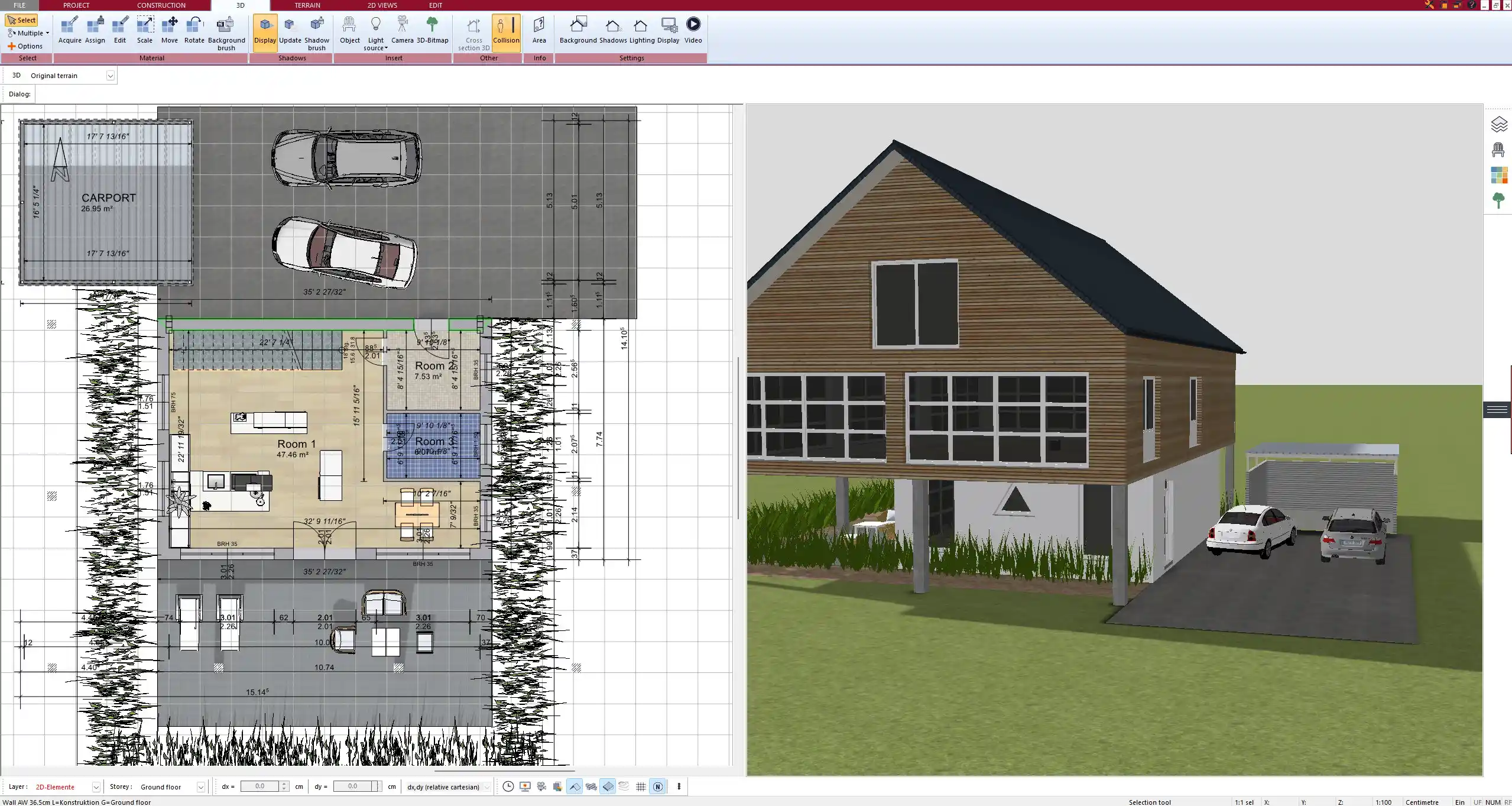The image size is (1512, 806).
Task: Open Shadows settings
Action: pyautogui.click(x=613, y=31)
